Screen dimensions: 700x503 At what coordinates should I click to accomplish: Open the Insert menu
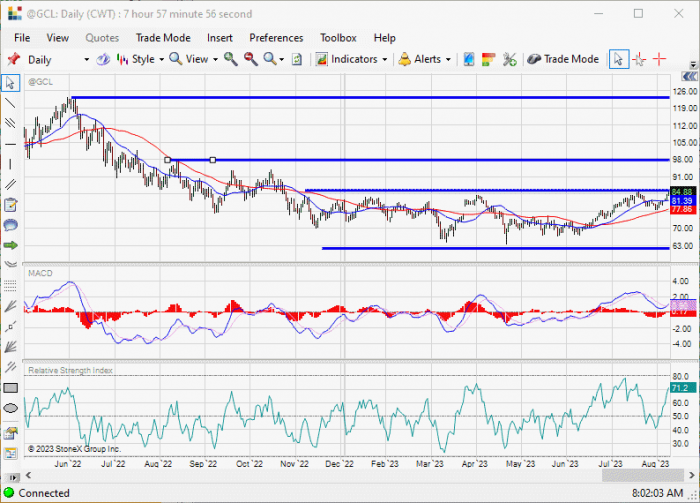pos(220,38)
